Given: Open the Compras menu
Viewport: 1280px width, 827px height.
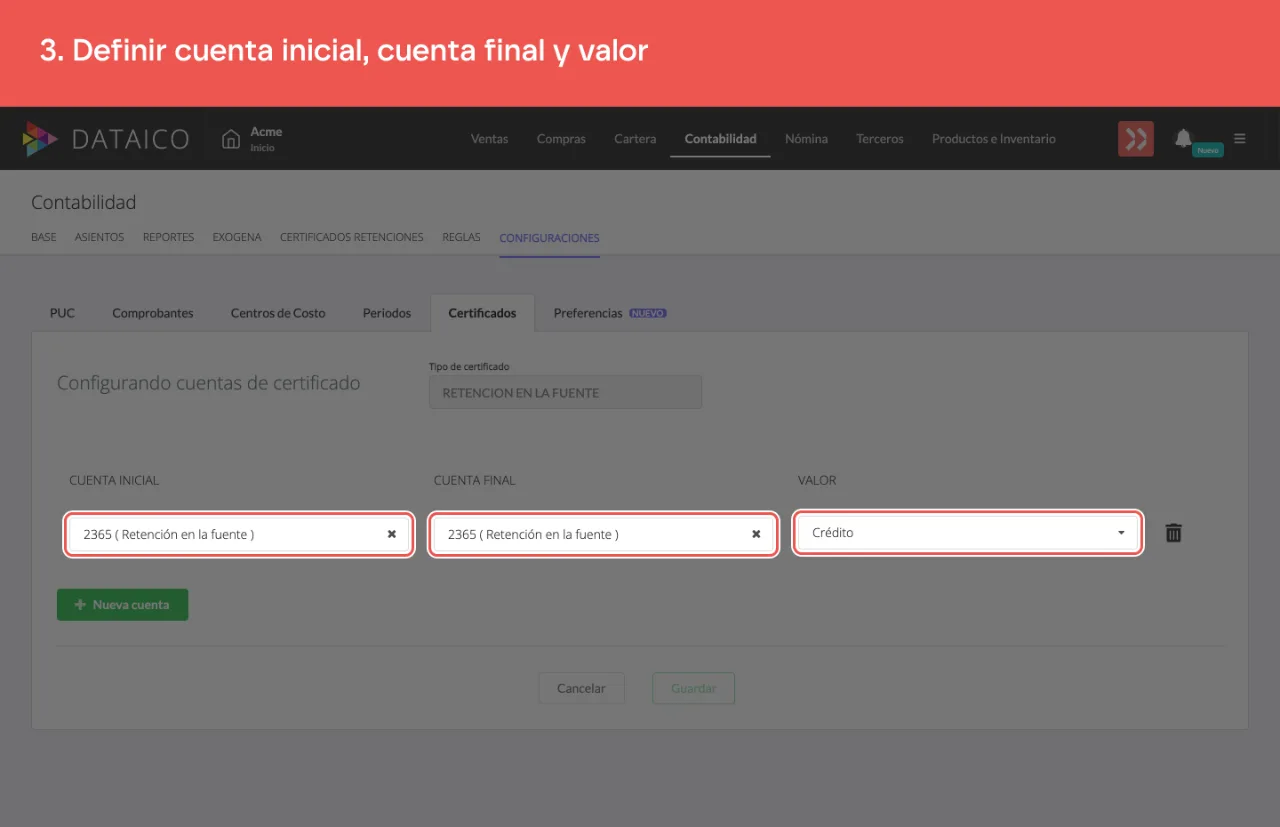Looking at the screenshot, I should (x=561, y=139).
